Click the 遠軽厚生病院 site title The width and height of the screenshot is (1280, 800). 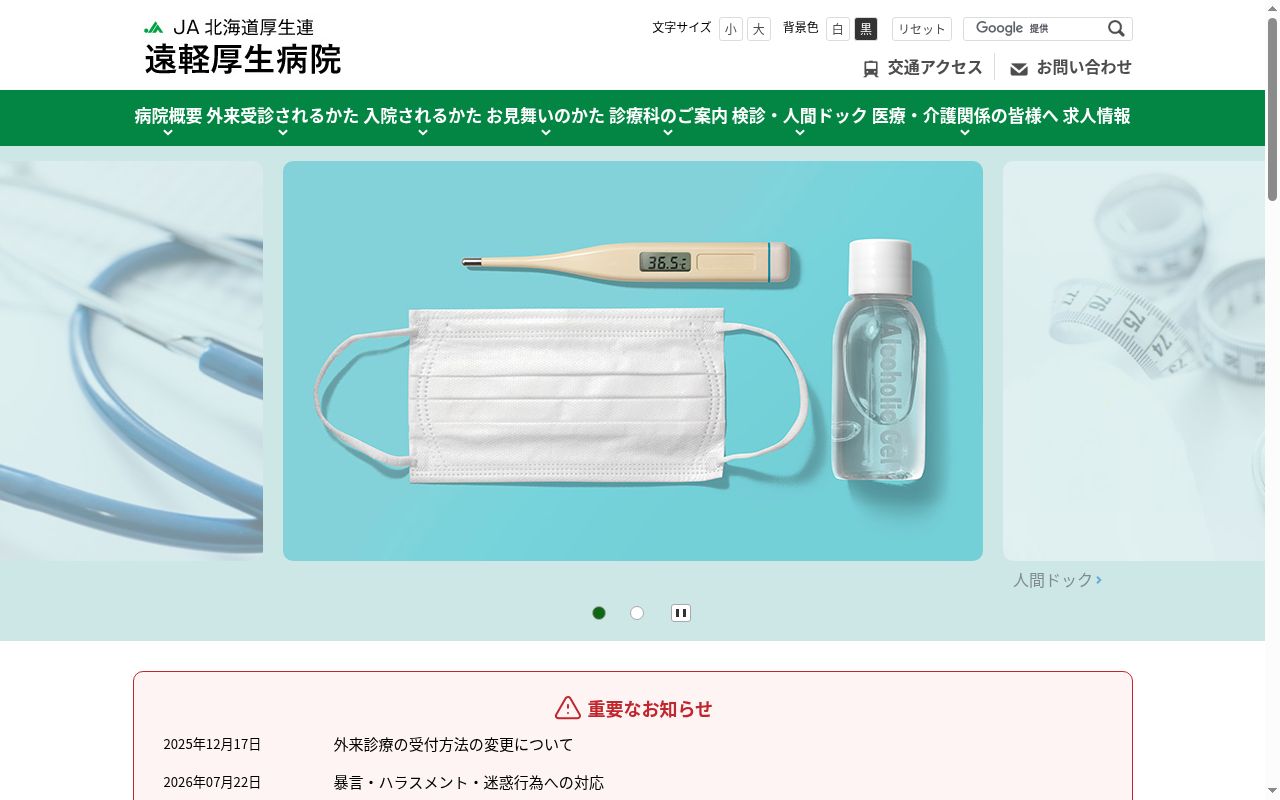pyautogui.click(x=243, y=60)
